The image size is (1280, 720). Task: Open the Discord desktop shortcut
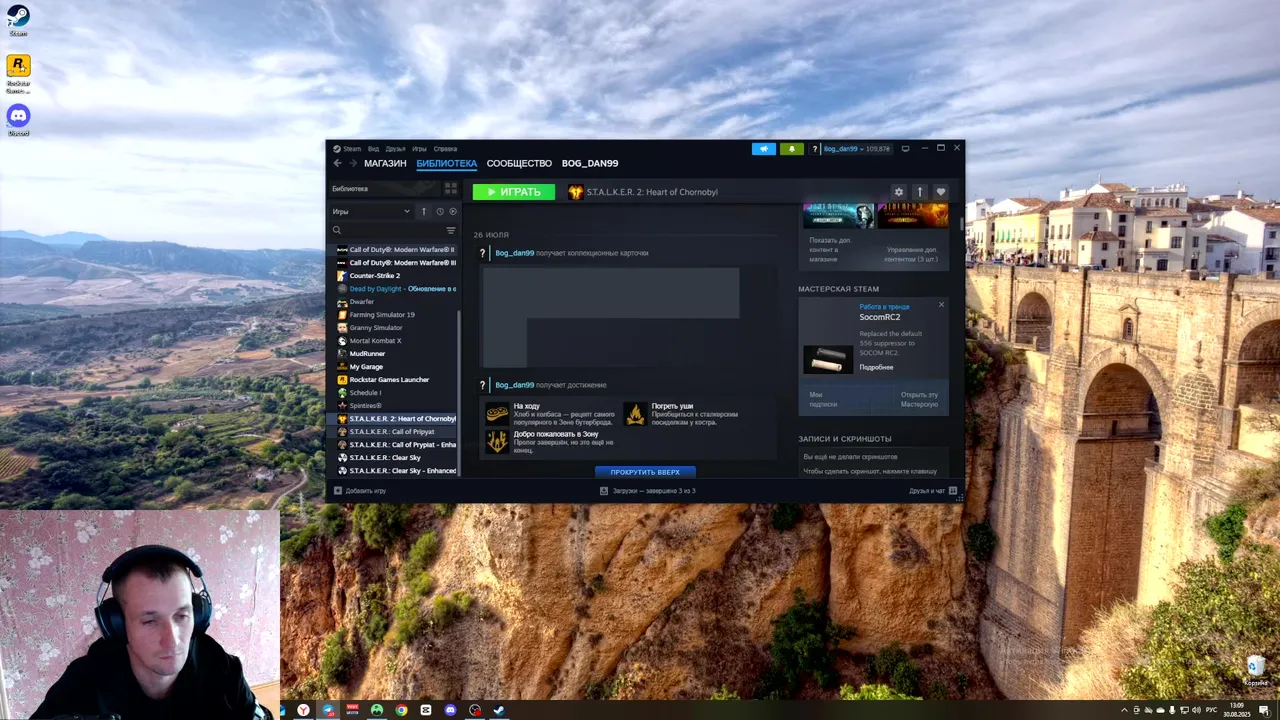point(18,119)
